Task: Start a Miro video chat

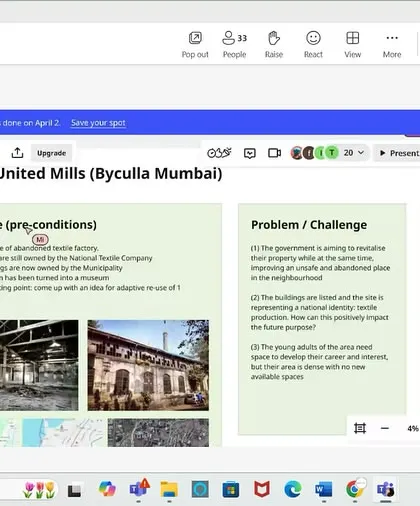Action: coord(274,153)
